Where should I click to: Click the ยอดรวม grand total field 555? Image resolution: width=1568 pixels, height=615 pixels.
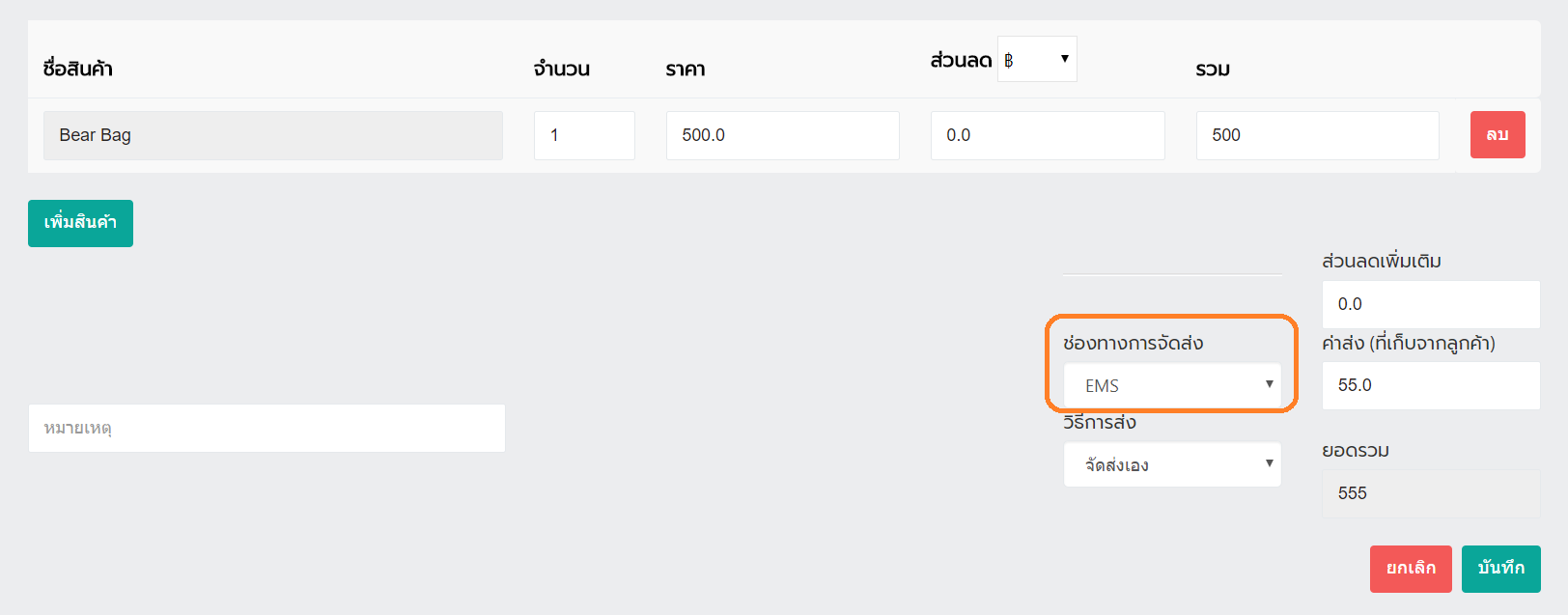(x=1430, y=493)
